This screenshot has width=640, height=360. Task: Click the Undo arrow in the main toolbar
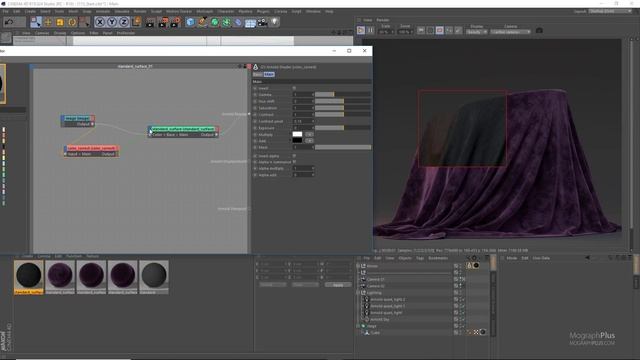[x=9, y=22]
